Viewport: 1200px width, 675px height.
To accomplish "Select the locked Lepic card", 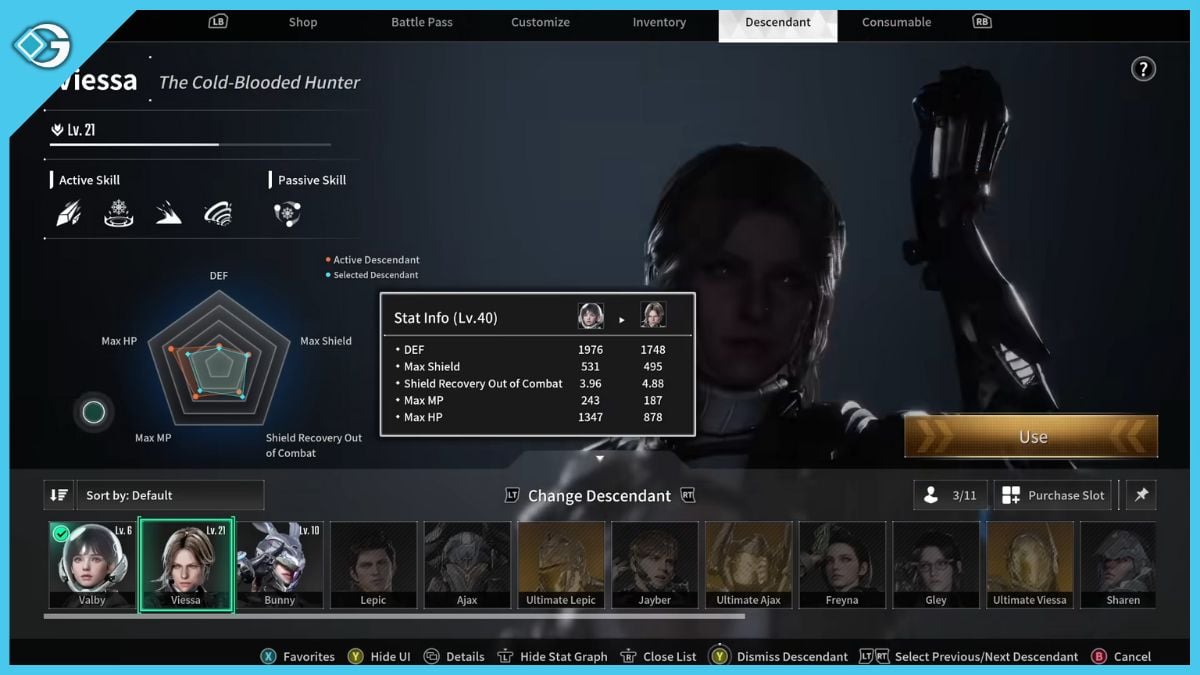I will tap(374, 565).
